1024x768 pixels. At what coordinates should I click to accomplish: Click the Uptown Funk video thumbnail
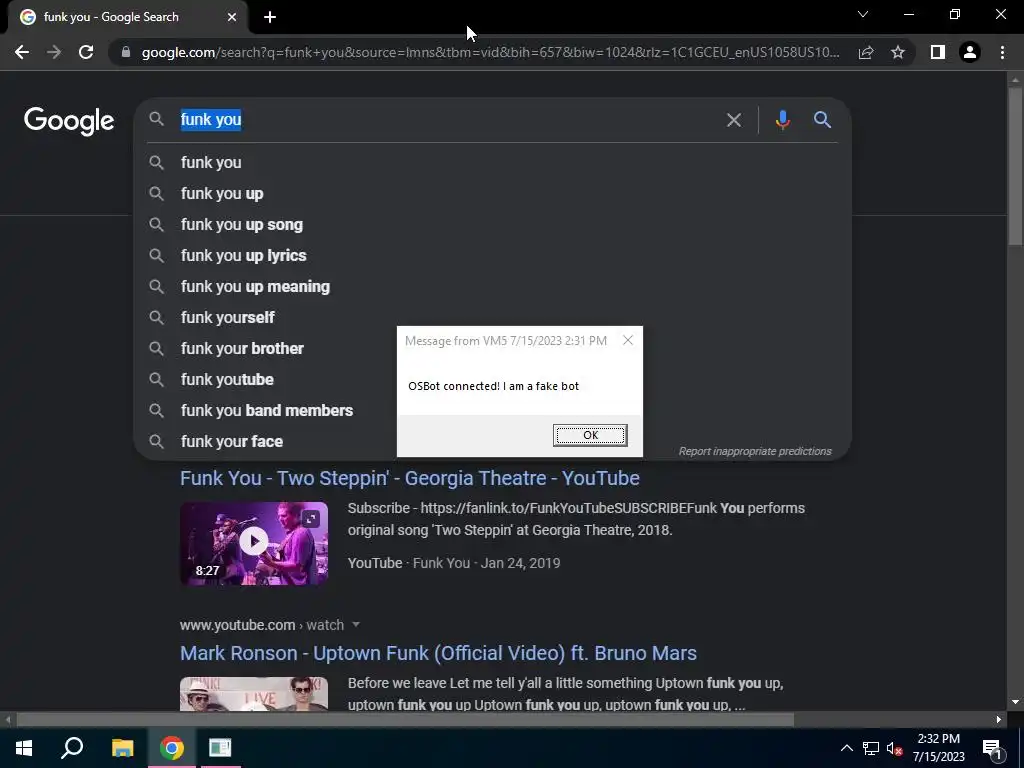[x=254, y=694]
